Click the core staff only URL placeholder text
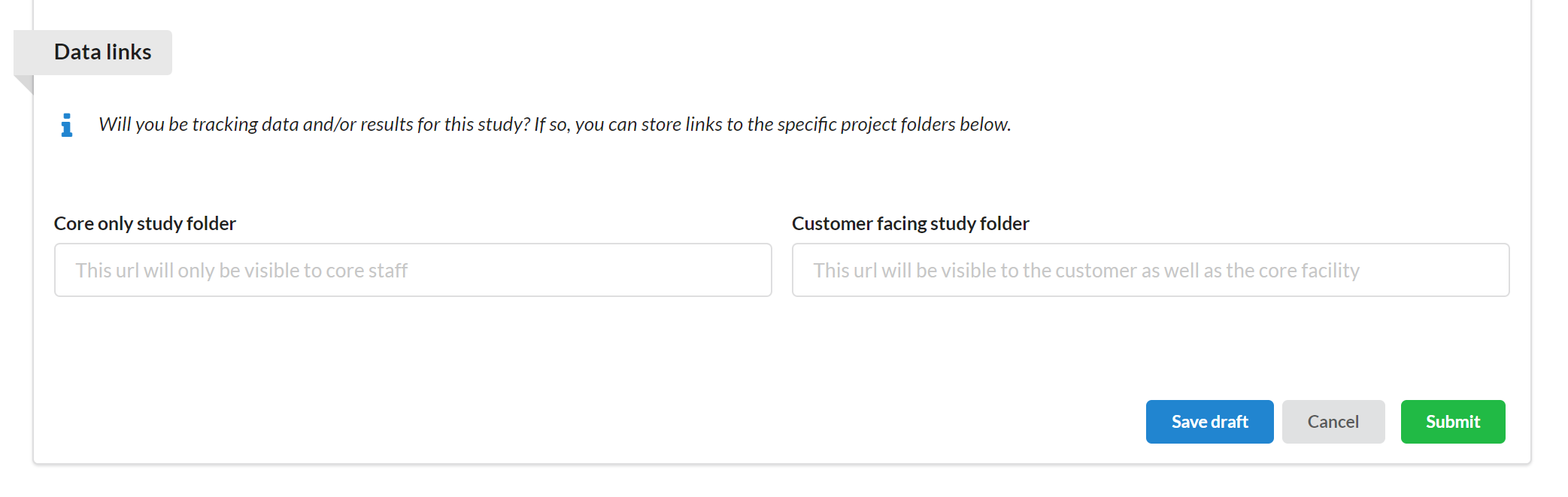Screen dimensions: 1568x497 [x=241, y=271]
